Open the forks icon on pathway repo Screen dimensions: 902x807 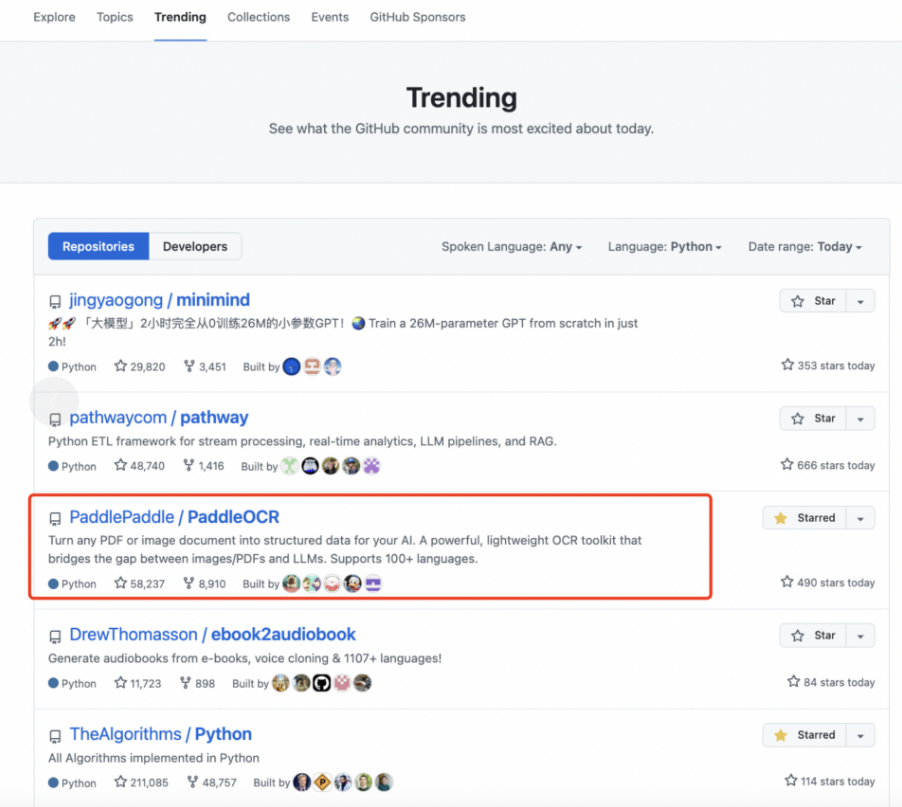[188, 465]
